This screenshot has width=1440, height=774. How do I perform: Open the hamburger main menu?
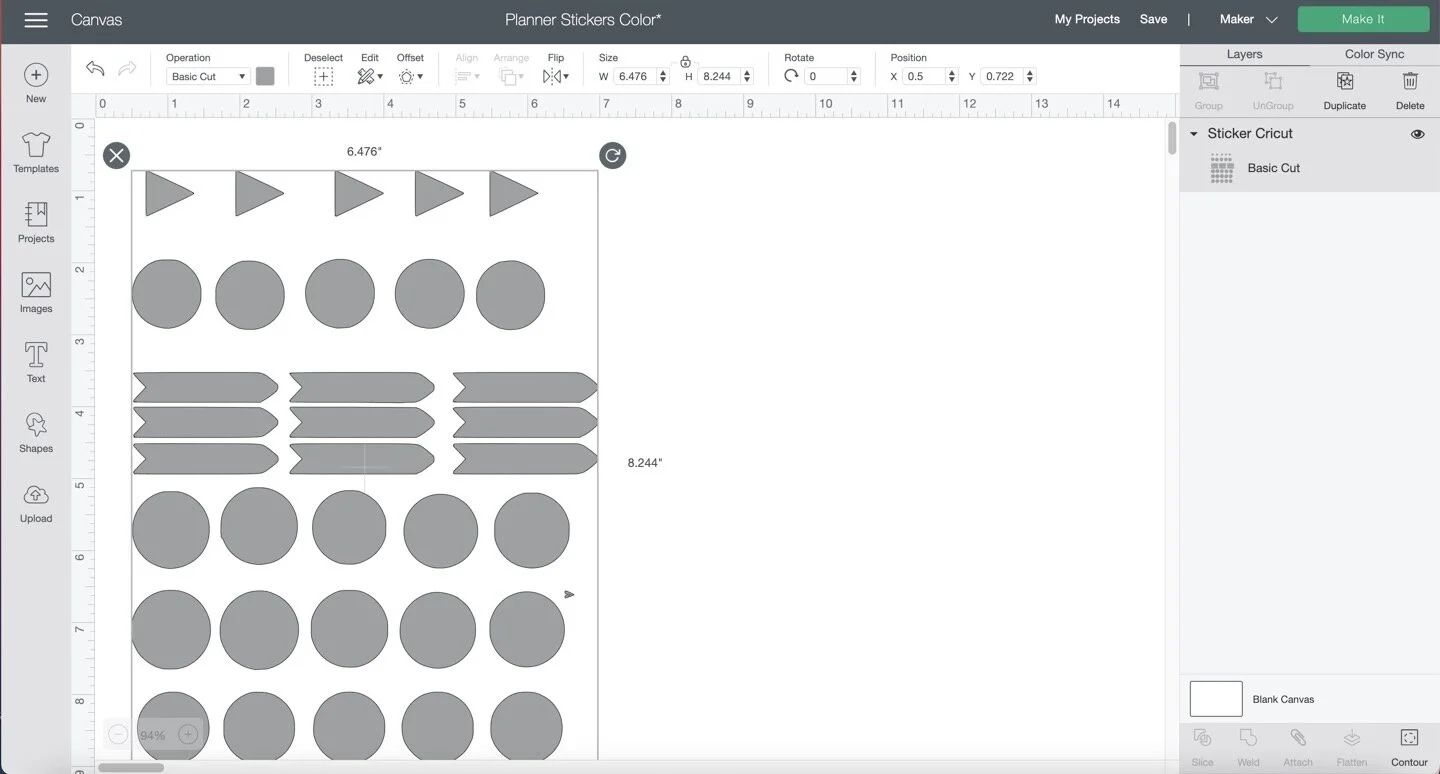tap(36, 20)
